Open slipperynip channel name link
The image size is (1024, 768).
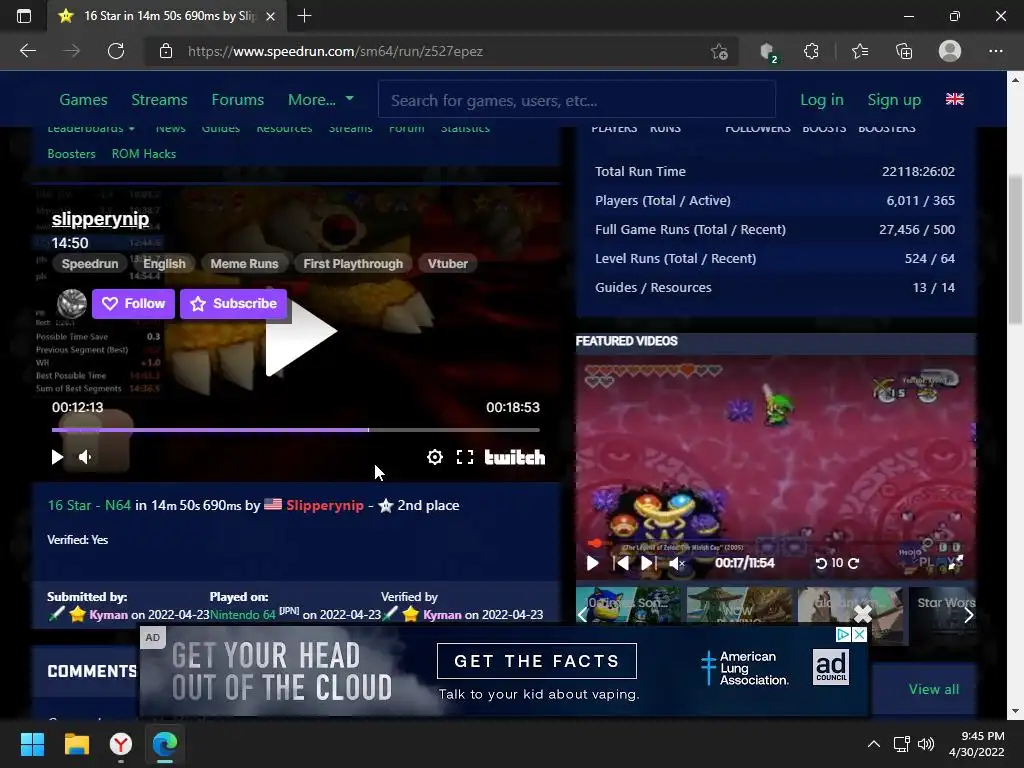[x=101, y=219]
